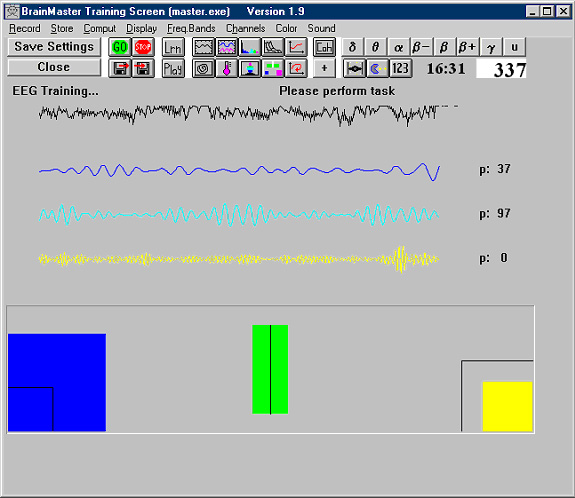Click the 123 numeric display icon
This screenshot has height=498, width=575.
400,68
